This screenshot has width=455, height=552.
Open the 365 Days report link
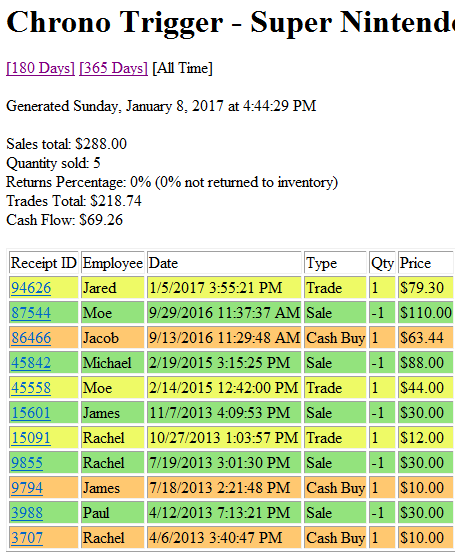pos(113,68)
